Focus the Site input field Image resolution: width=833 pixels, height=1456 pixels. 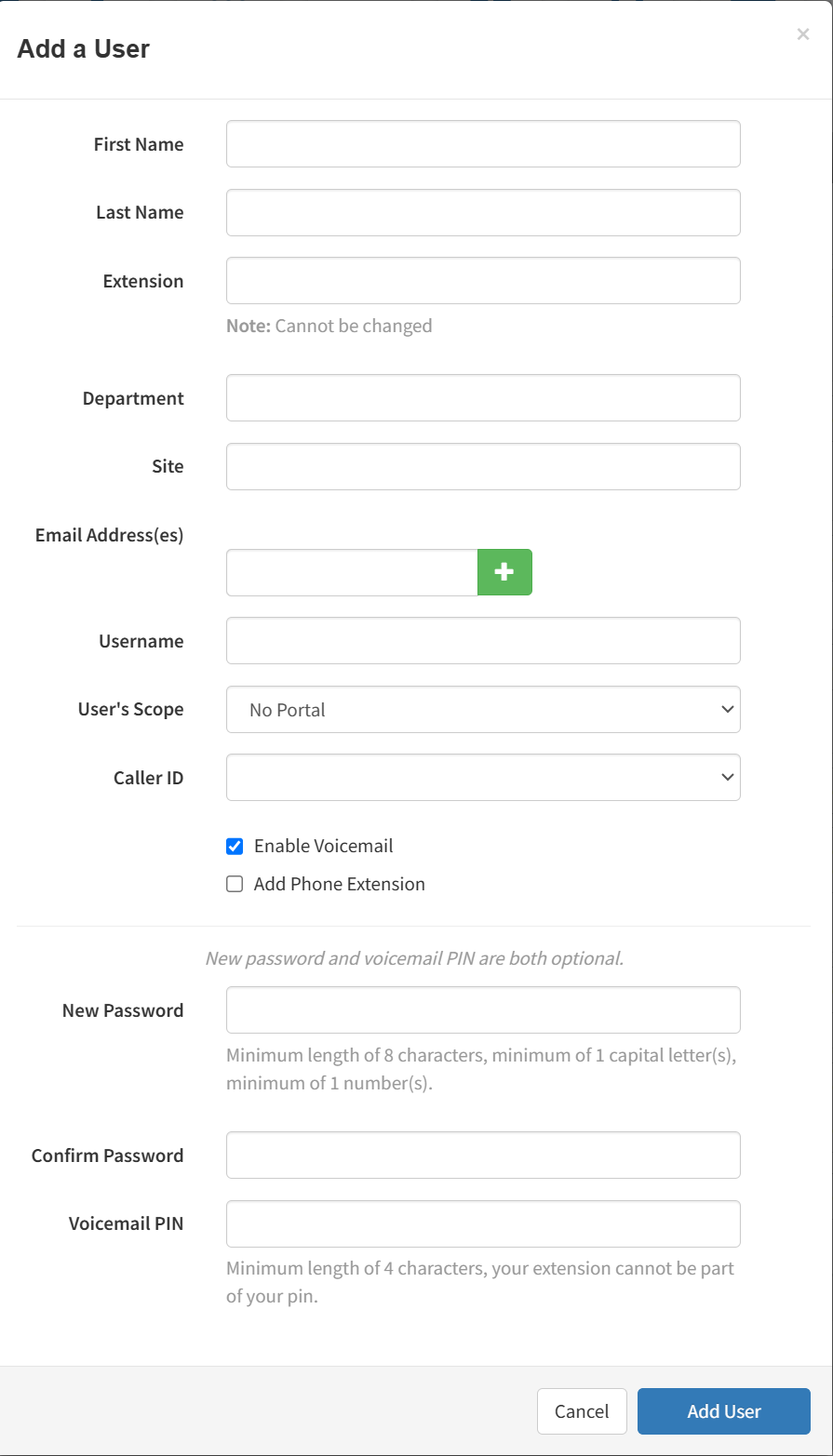point(483,467)
